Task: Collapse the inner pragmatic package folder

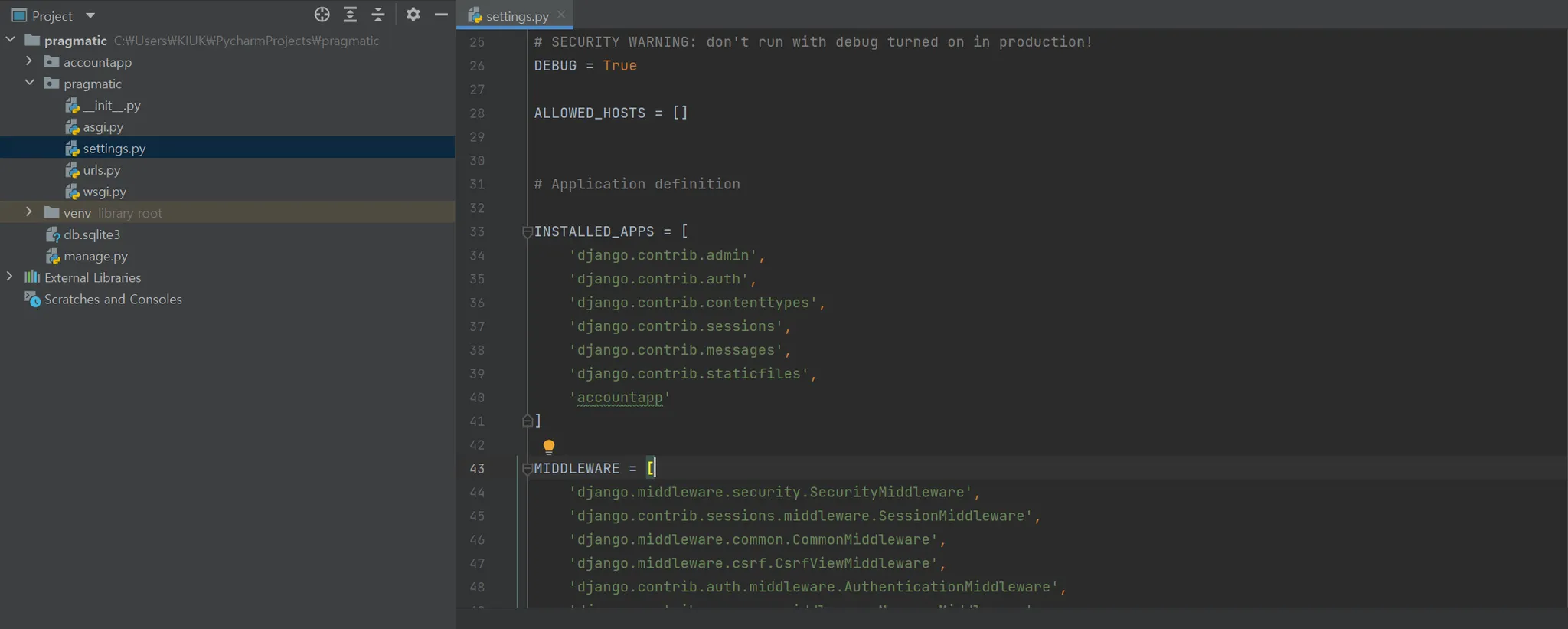Action: click(29, 82)
